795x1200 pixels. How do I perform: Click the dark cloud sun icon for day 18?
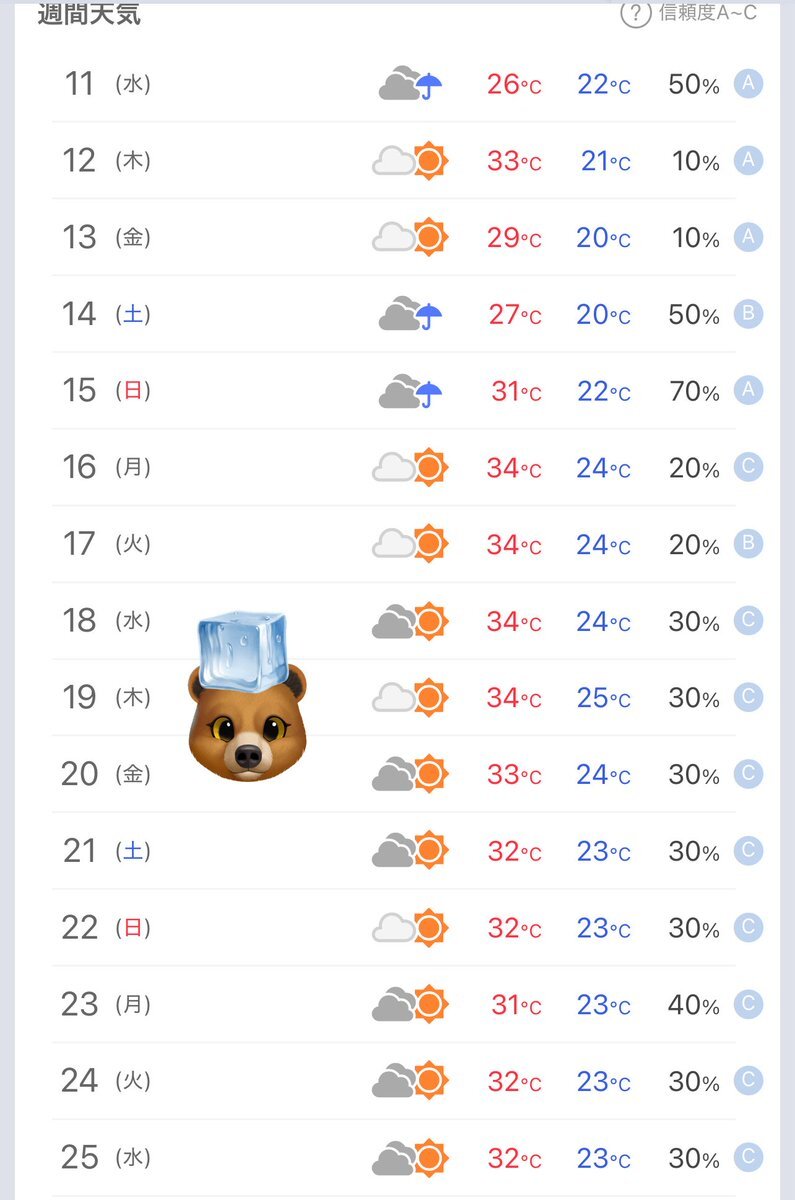410,621
